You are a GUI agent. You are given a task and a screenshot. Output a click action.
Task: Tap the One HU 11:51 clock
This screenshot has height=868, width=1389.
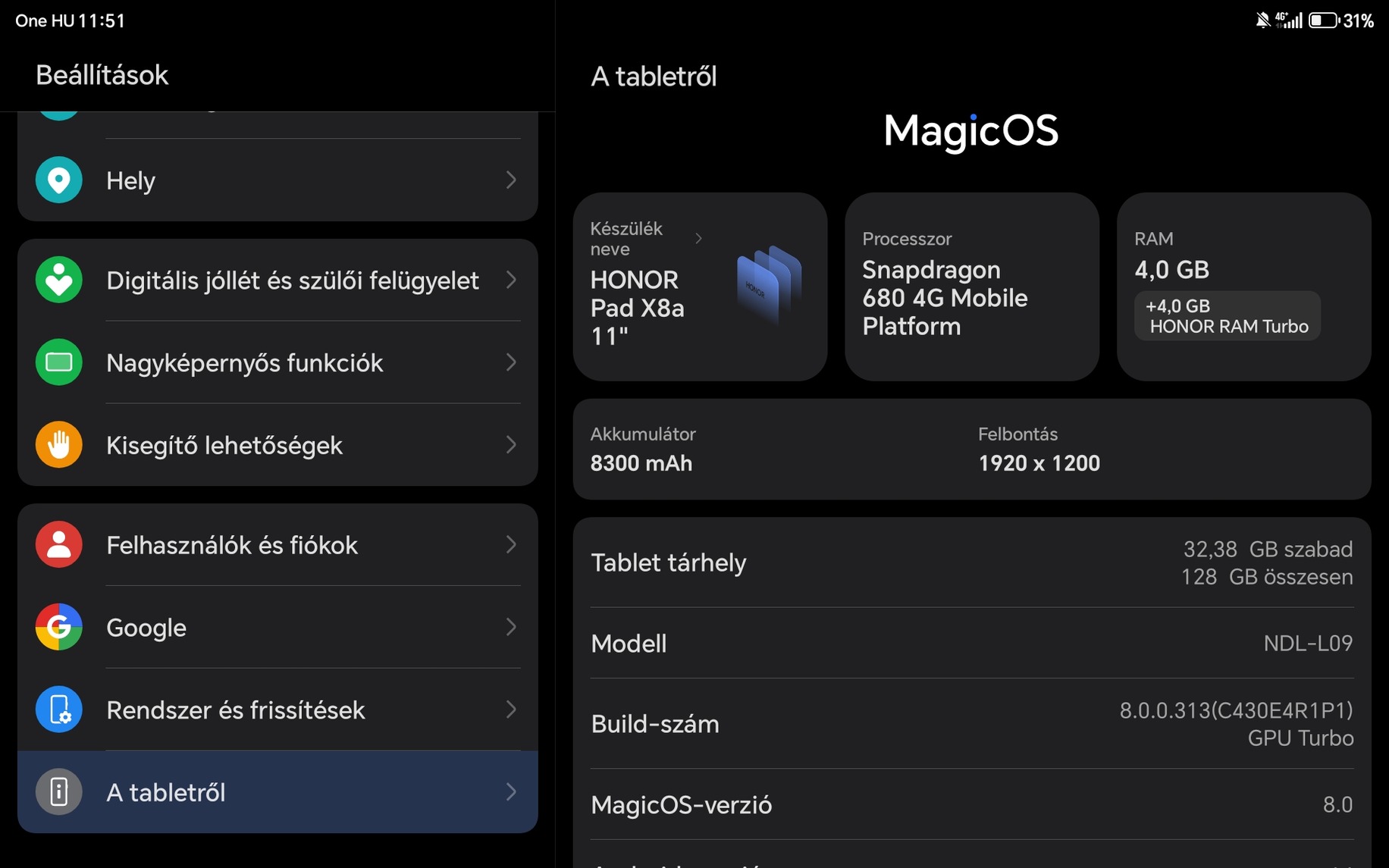(70, 20)
